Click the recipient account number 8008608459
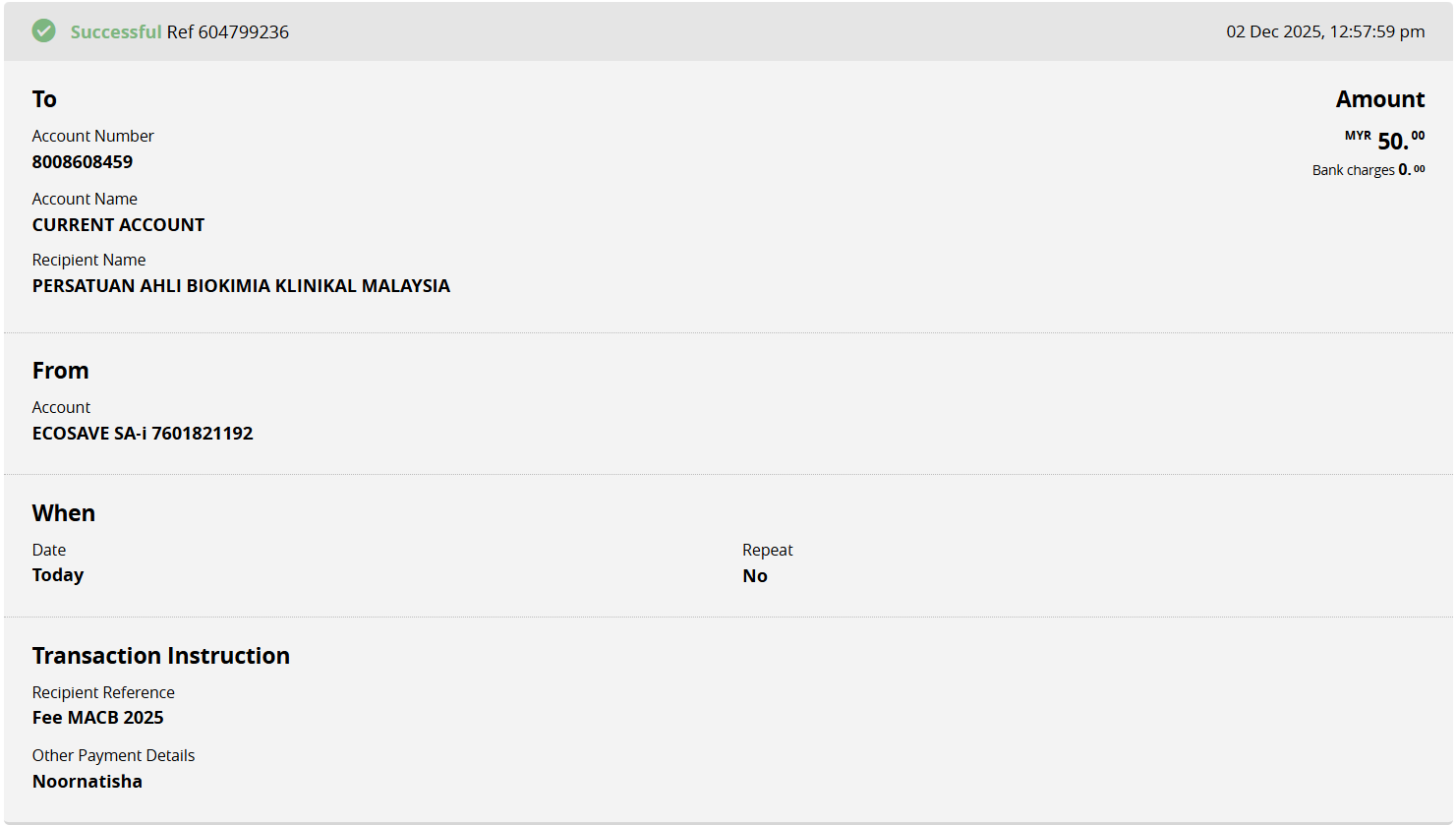 [83, 162]
